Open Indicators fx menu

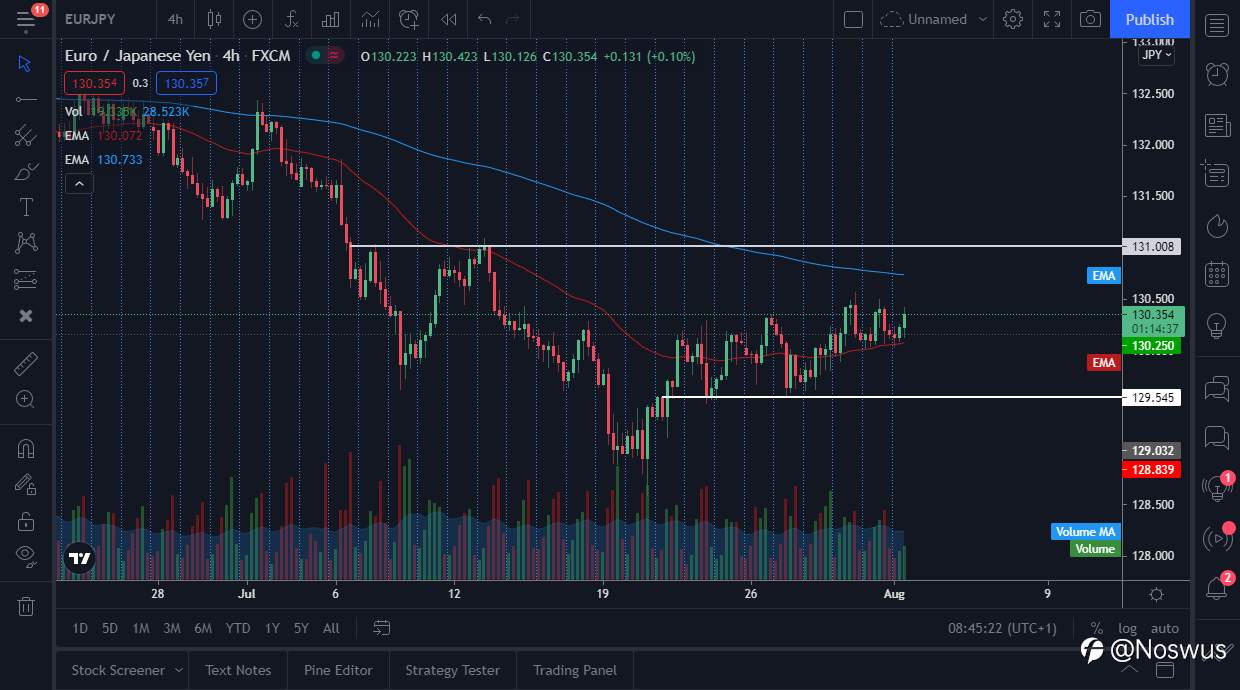click(291, 19)
